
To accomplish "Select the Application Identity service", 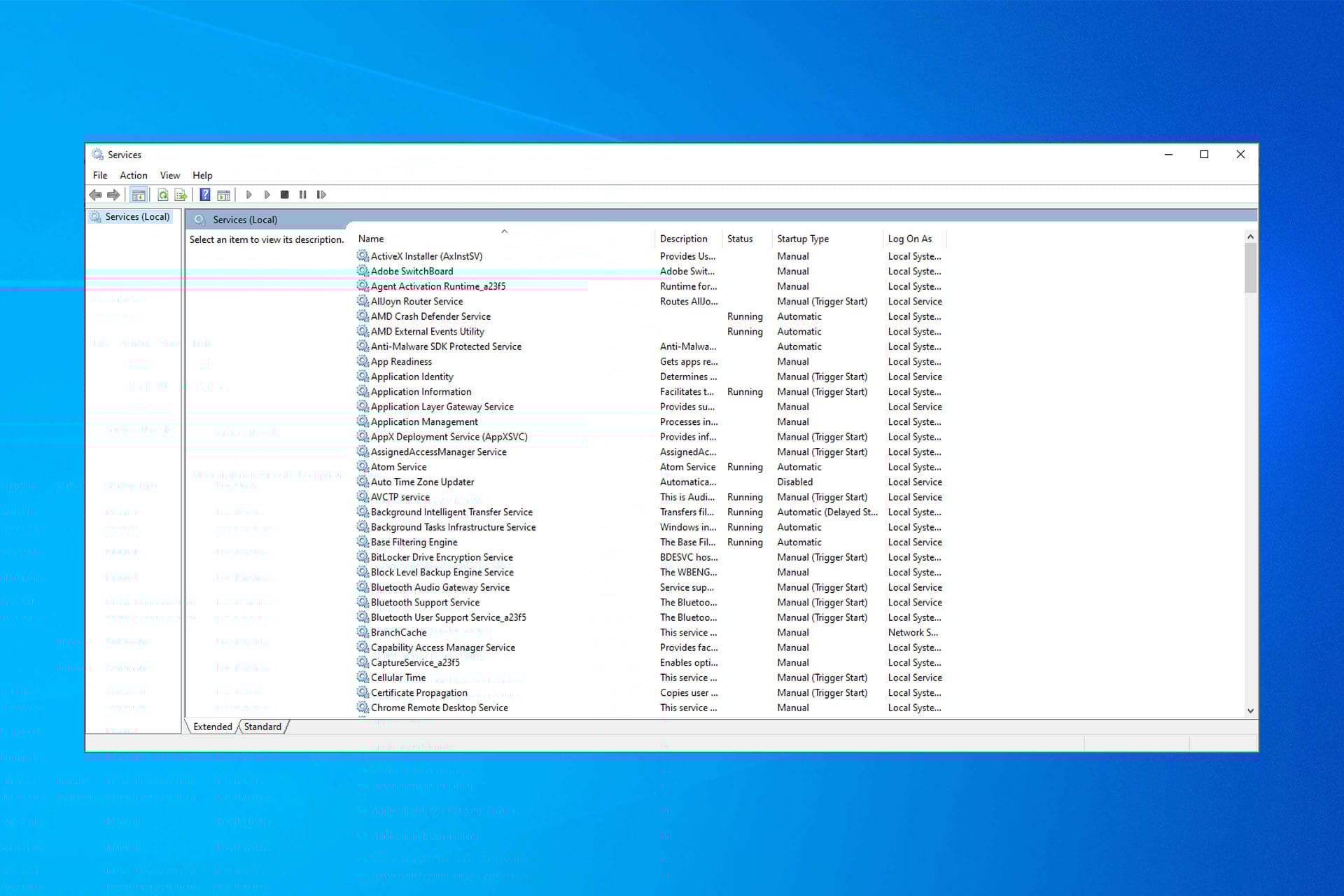I will coord(412,376).
